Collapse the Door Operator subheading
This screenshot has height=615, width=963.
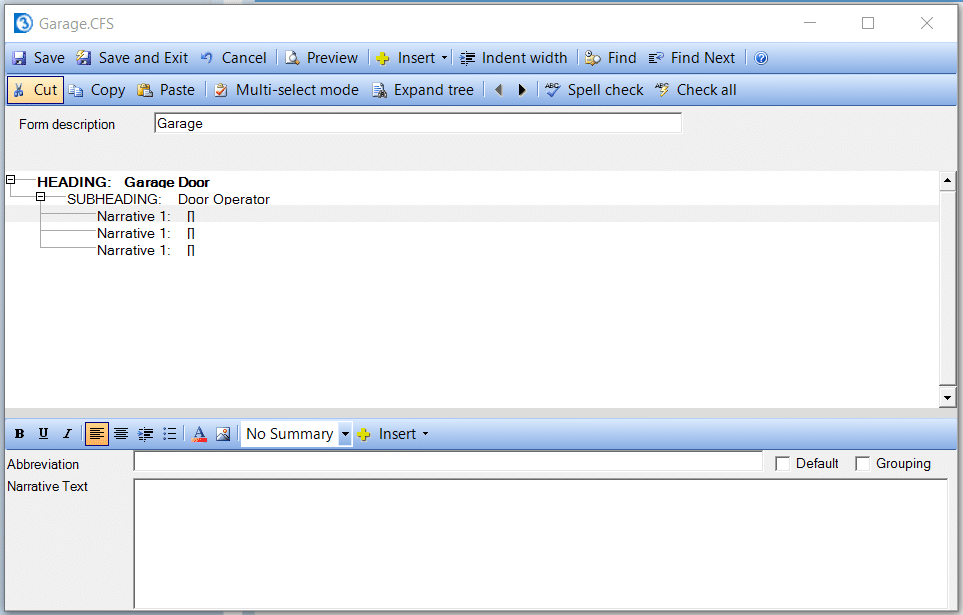point(41,198)
